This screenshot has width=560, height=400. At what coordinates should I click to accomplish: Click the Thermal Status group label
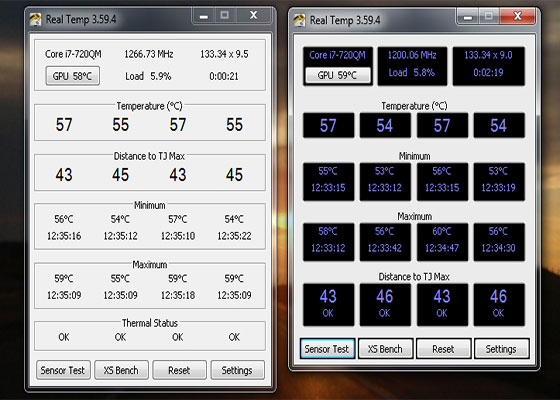point(150,323)
